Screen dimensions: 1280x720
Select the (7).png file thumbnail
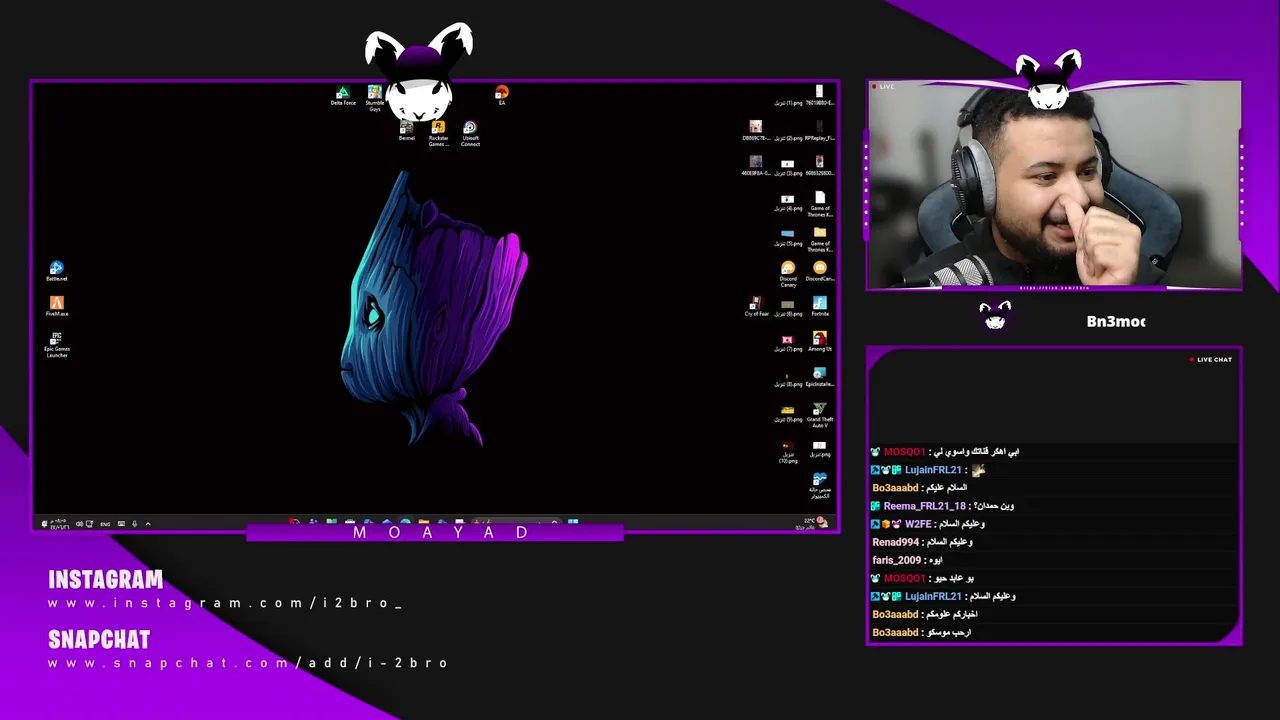(788, 342)
